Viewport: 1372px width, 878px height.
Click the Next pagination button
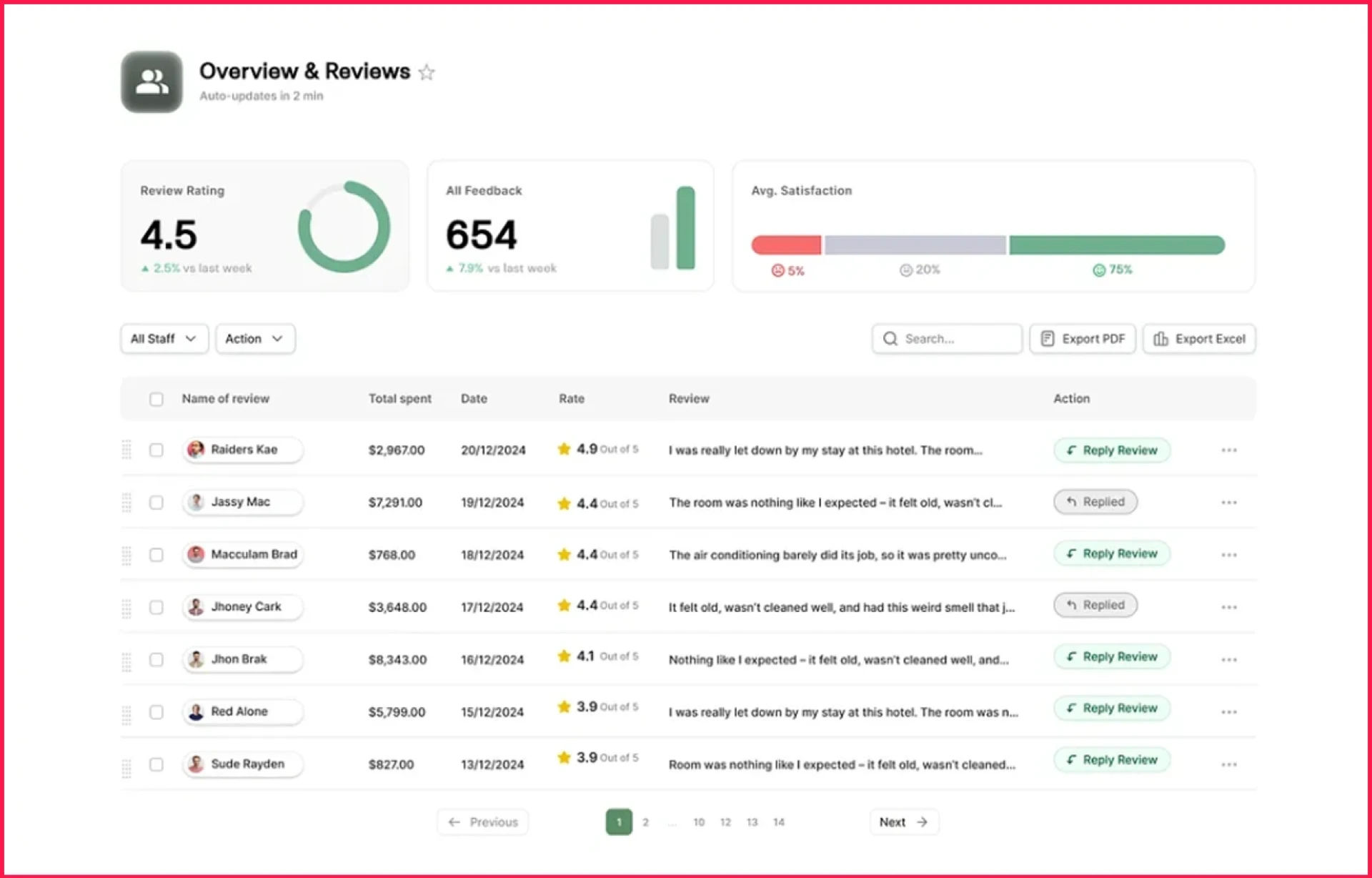pos(903,822)
